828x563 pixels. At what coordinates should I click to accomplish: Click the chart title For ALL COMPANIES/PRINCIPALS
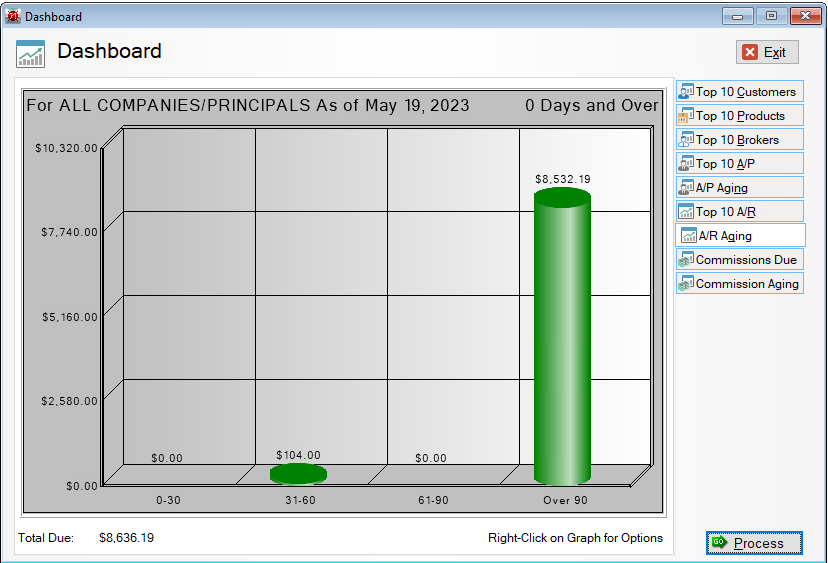(x=248, y=105)
